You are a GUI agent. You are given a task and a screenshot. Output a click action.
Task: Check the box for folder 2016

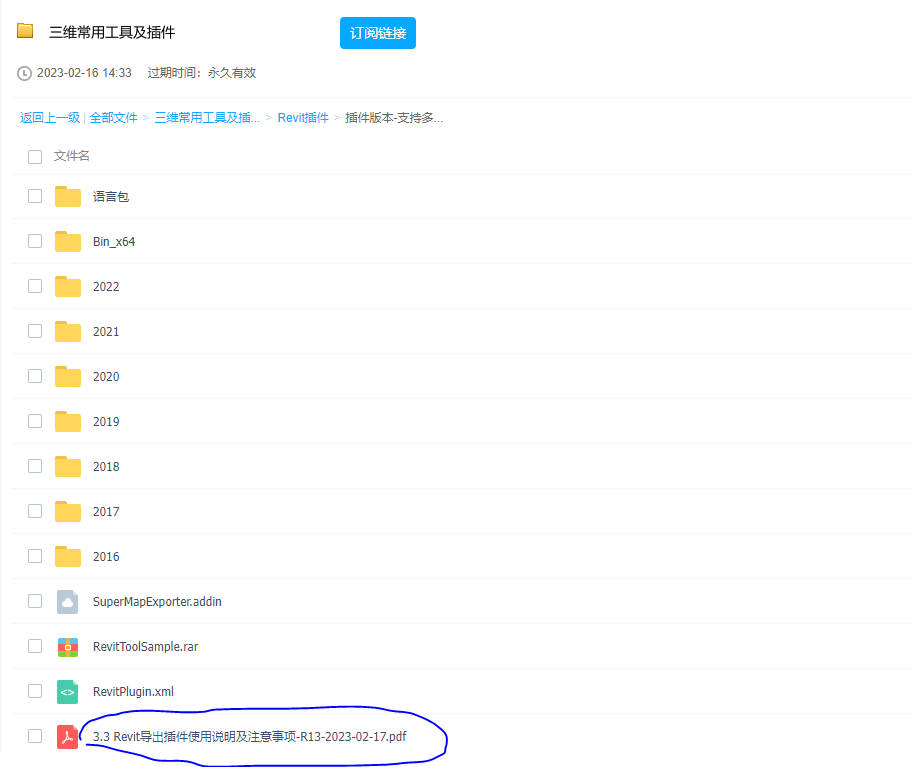click(x=35, y=556)
